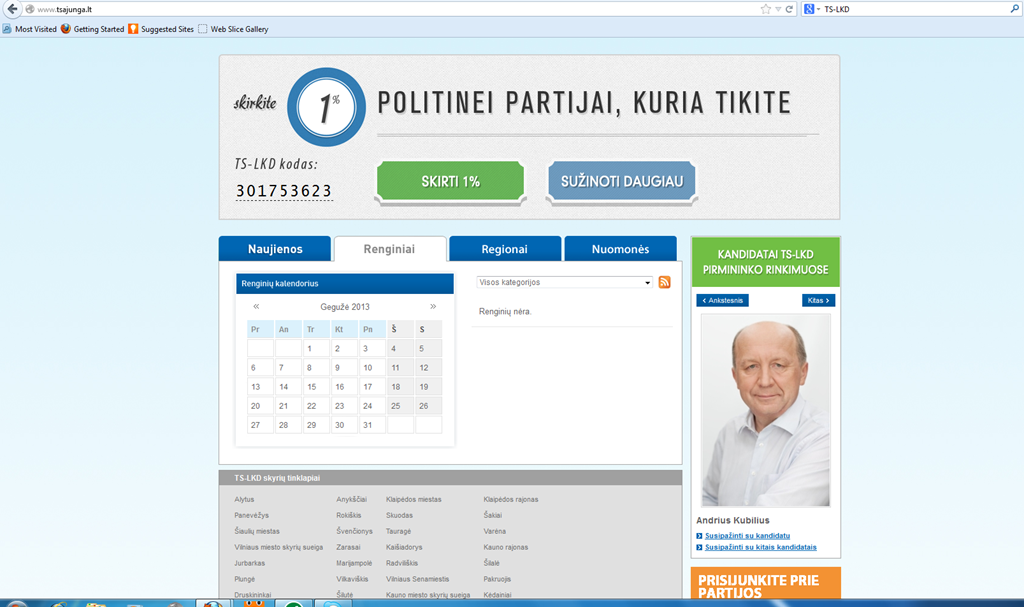Viewport: 1024px width, 607px height.
Task: Open the Vilniaus Senamiestis branch link
Action: coord(417,579)
